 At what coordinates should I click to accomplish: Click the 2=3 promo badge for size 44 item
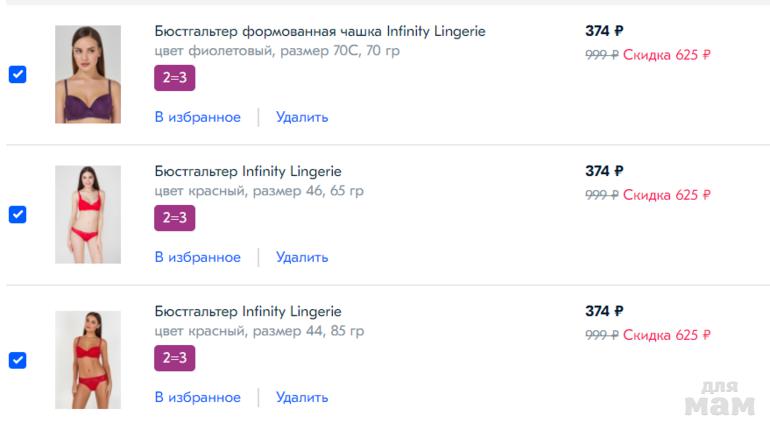click(175, 358)
